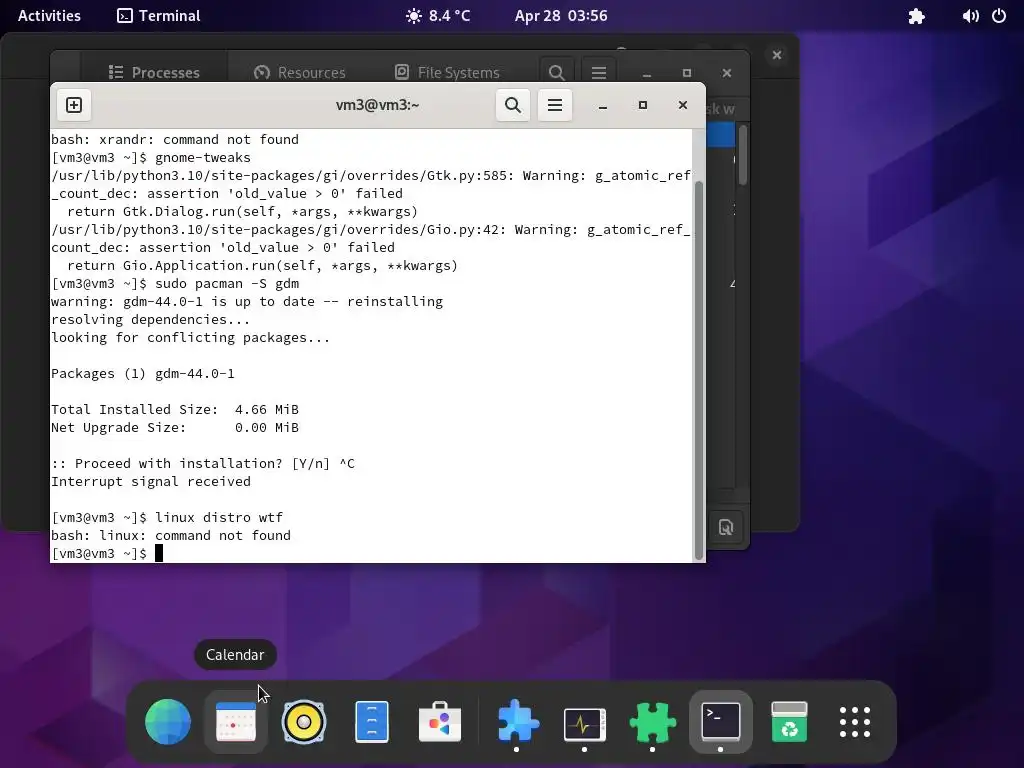Open the clock Apr 28 03:56 menu
The image size is (1024, 768).
point(561,16)
